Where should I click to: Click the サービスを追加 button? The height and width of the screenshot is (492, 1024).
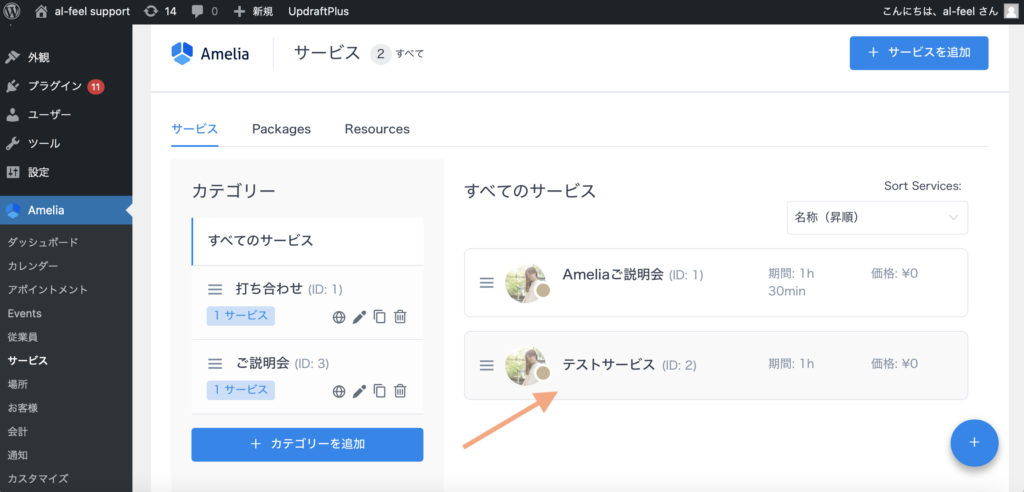pos(918,53)
